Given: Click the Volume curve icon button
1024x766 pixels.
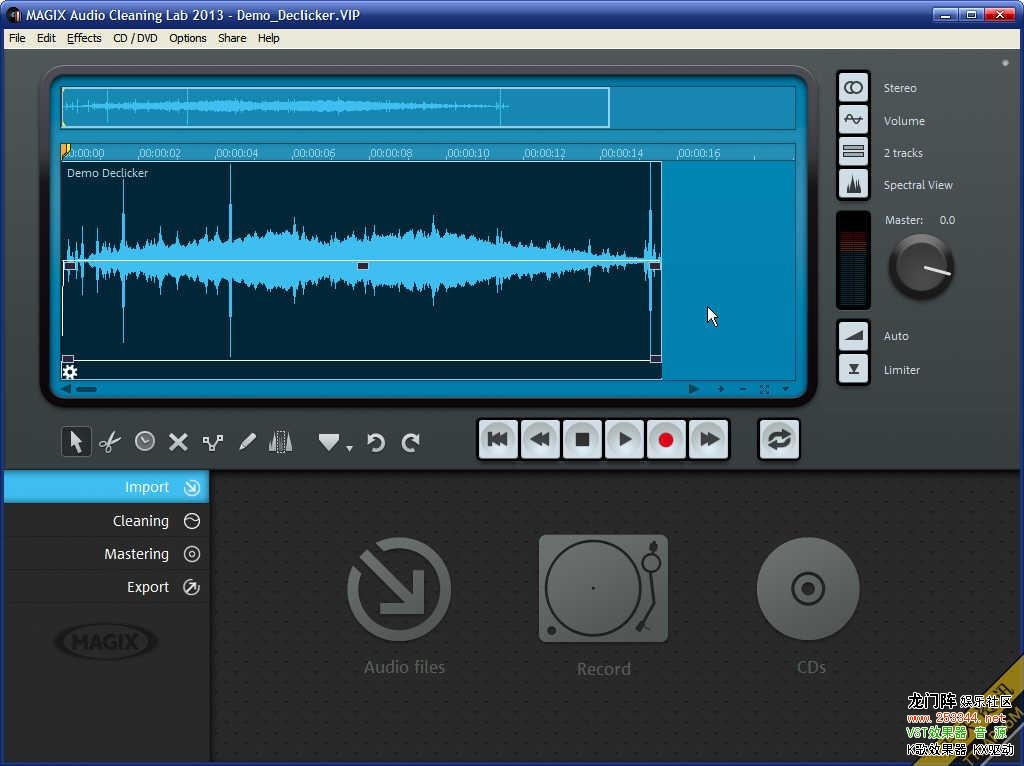Looking at the screenshot, I should [853, 120].
